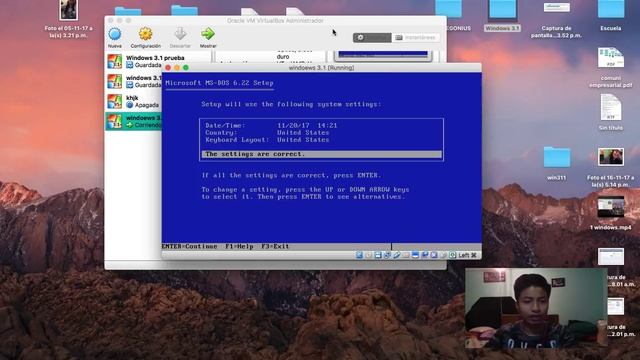Screen dimensions: 640x360
Task: Click the optical disk status icon
Action: pos(369,255)
